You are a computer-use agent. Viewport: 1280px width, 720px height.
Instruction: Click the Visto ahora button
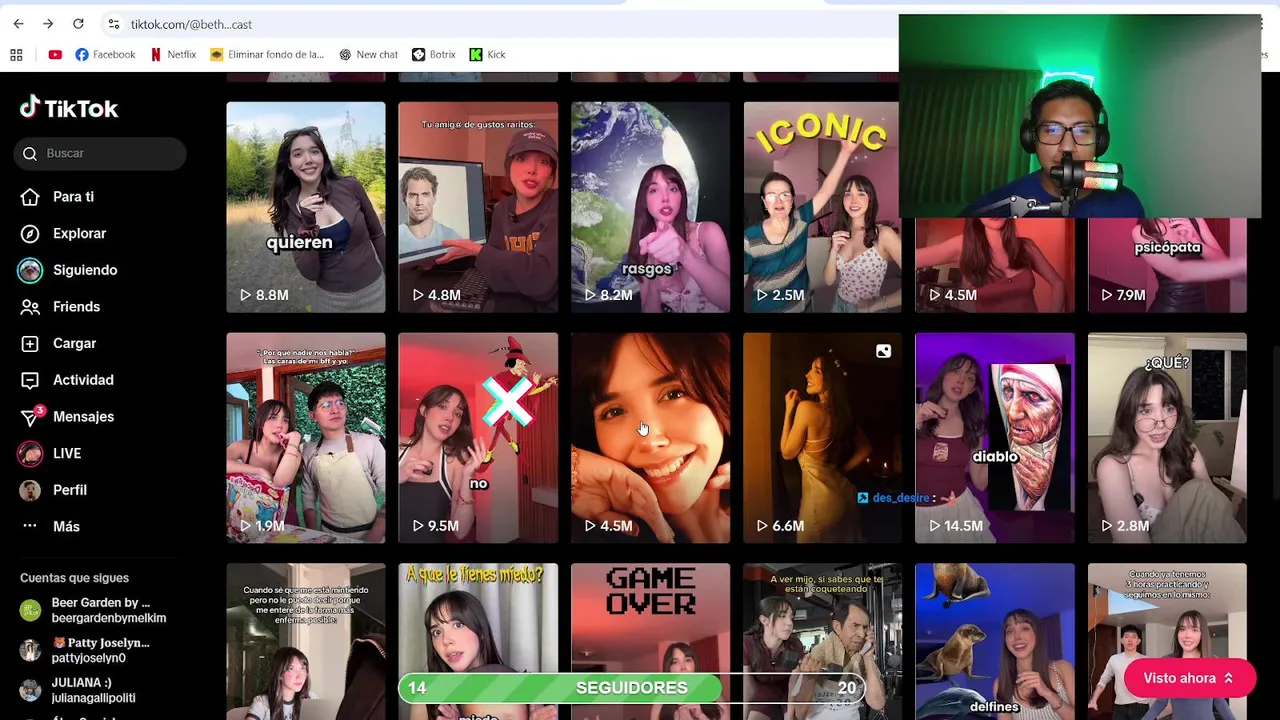(1189, 678)
